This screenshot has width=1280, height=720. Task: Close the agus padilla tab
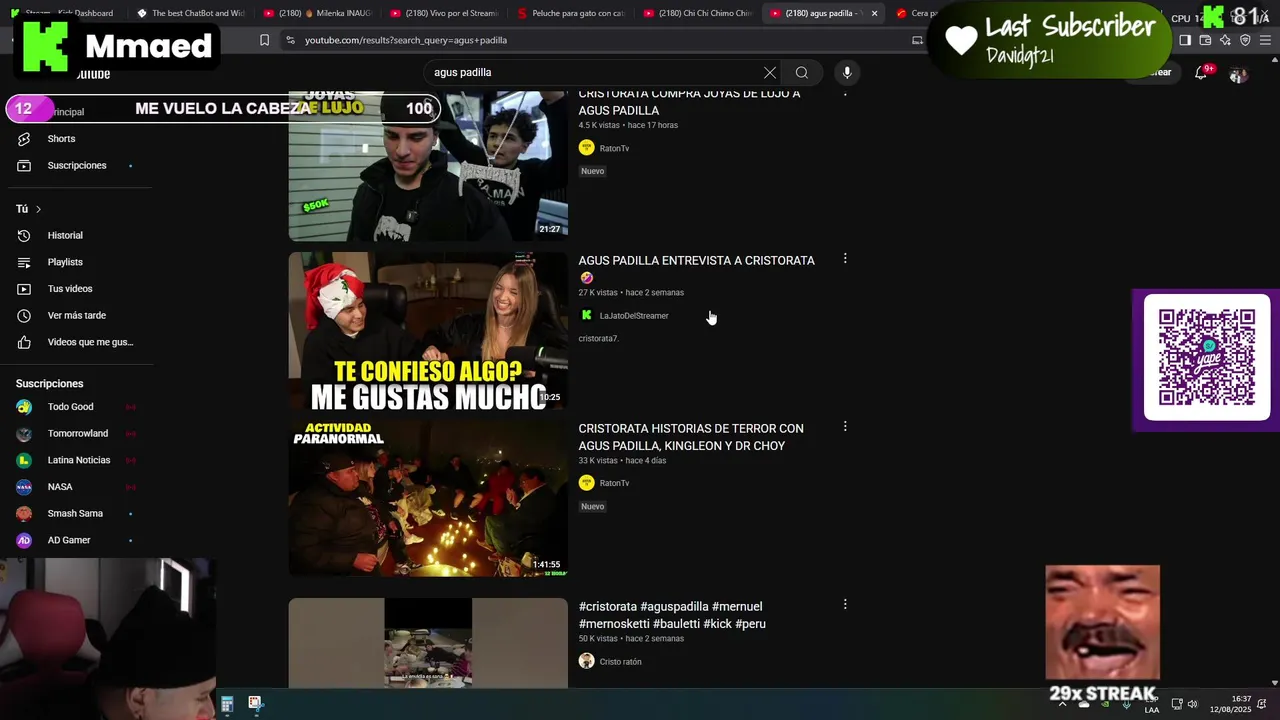(874, 13)
